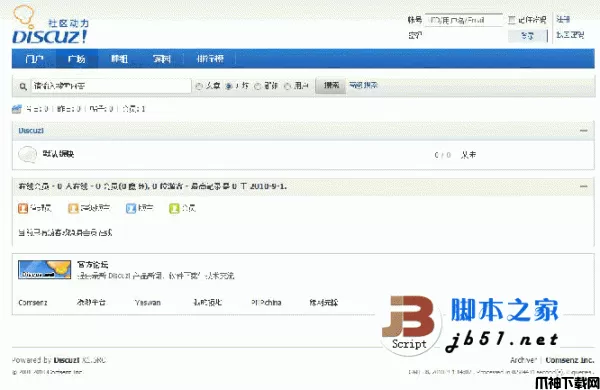Open the 漫游平台 friend link
This screenshot has height=390, width=600.
point(91,303)
